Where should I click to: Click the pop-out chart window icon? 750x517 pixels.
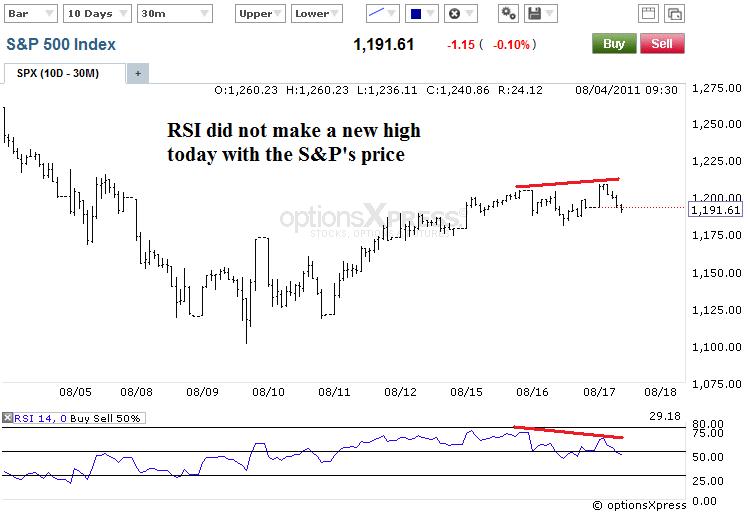[674, 14]
